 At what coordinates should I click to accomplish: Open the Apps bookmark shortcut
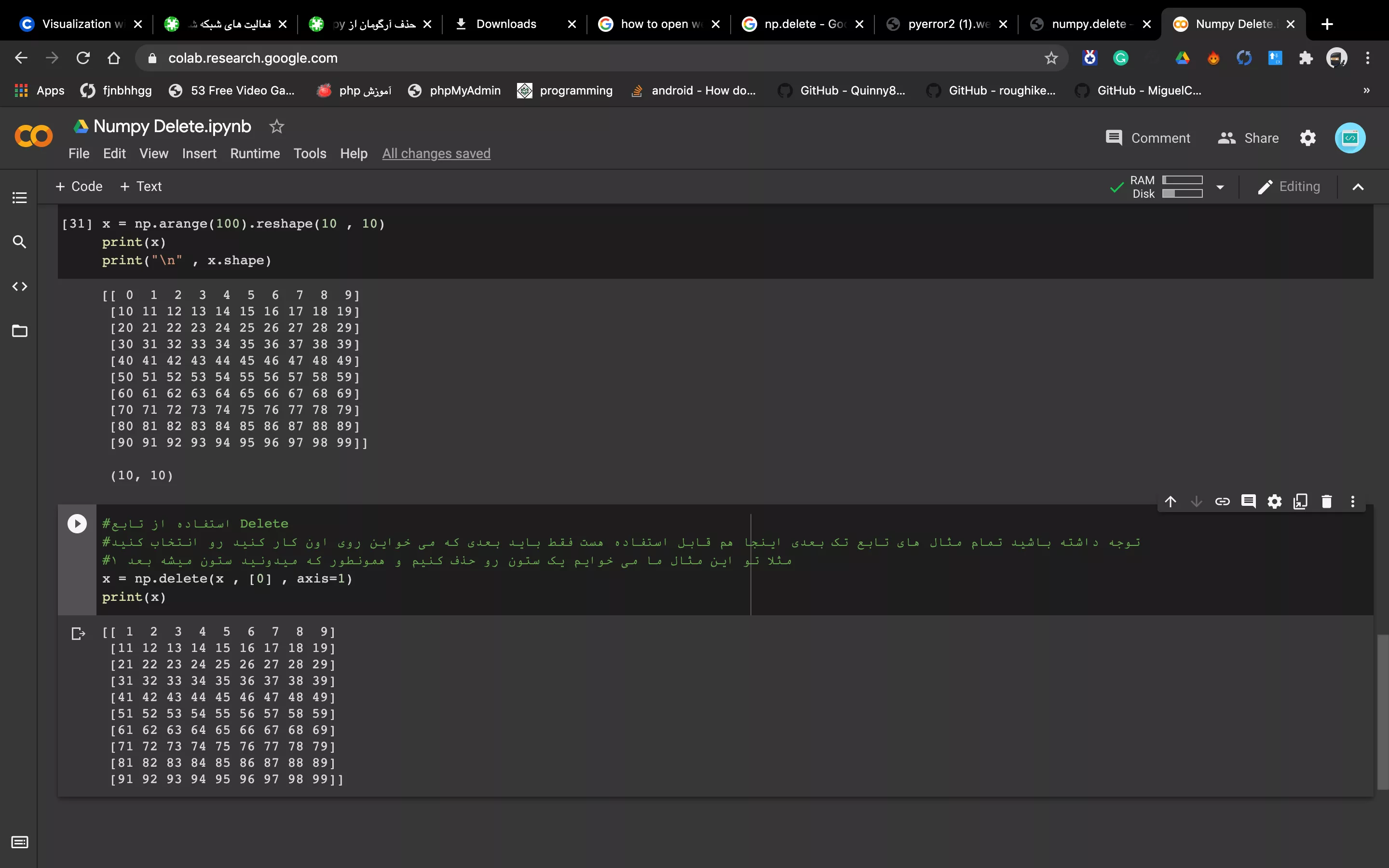click(x=39, y=91)
